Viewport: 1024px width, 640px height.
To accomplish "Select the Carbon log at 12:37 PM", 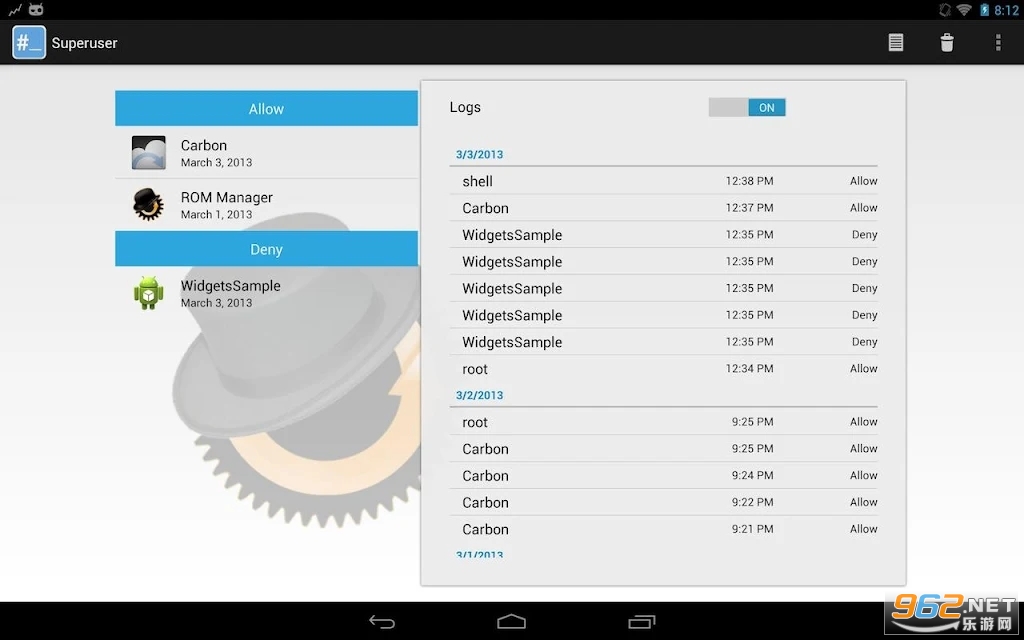I will (x=664, y=208).
